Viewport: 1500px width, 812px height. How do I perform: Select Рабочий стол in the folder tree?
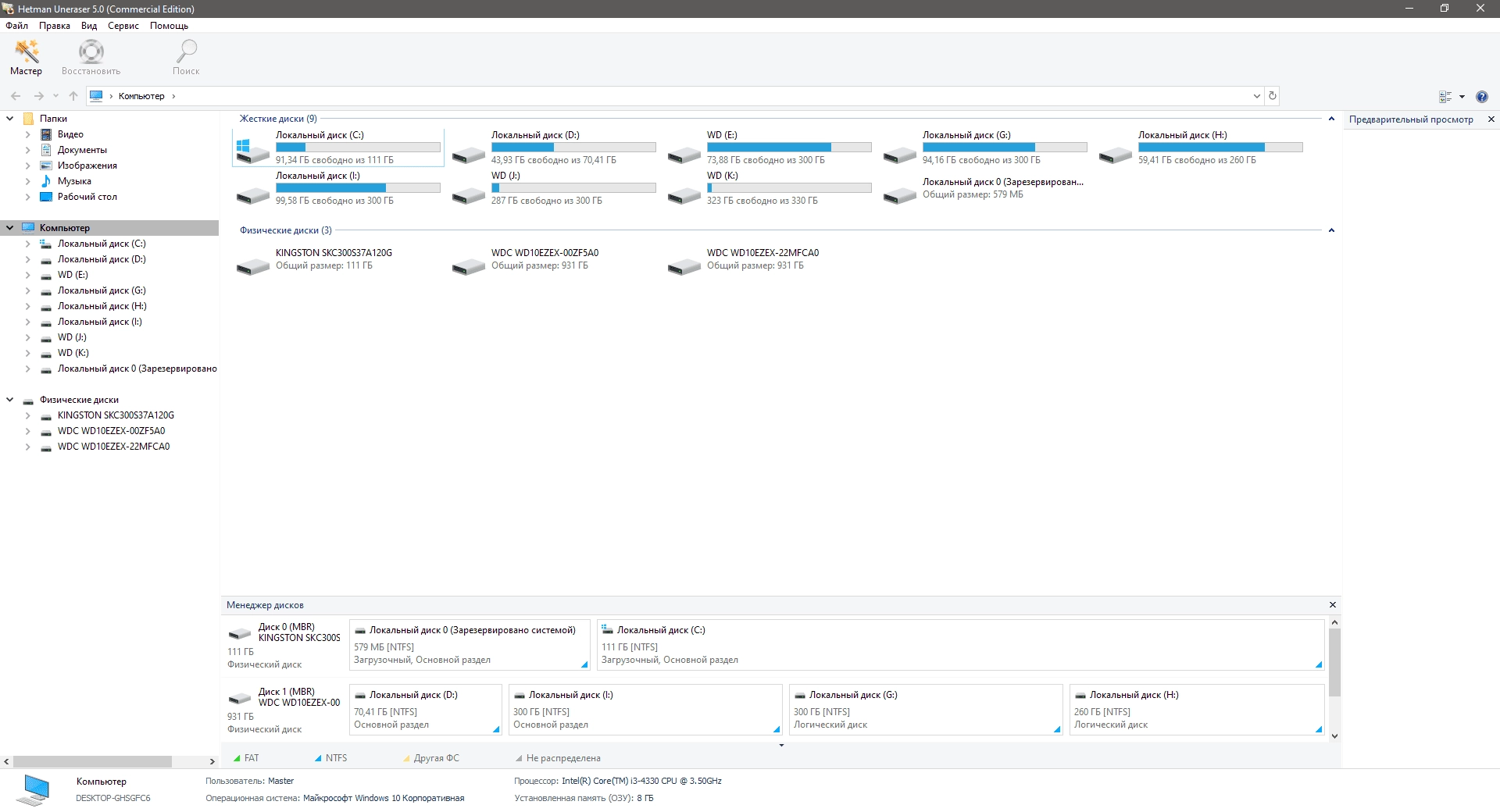pyautogui.click(x=87, y=197)
